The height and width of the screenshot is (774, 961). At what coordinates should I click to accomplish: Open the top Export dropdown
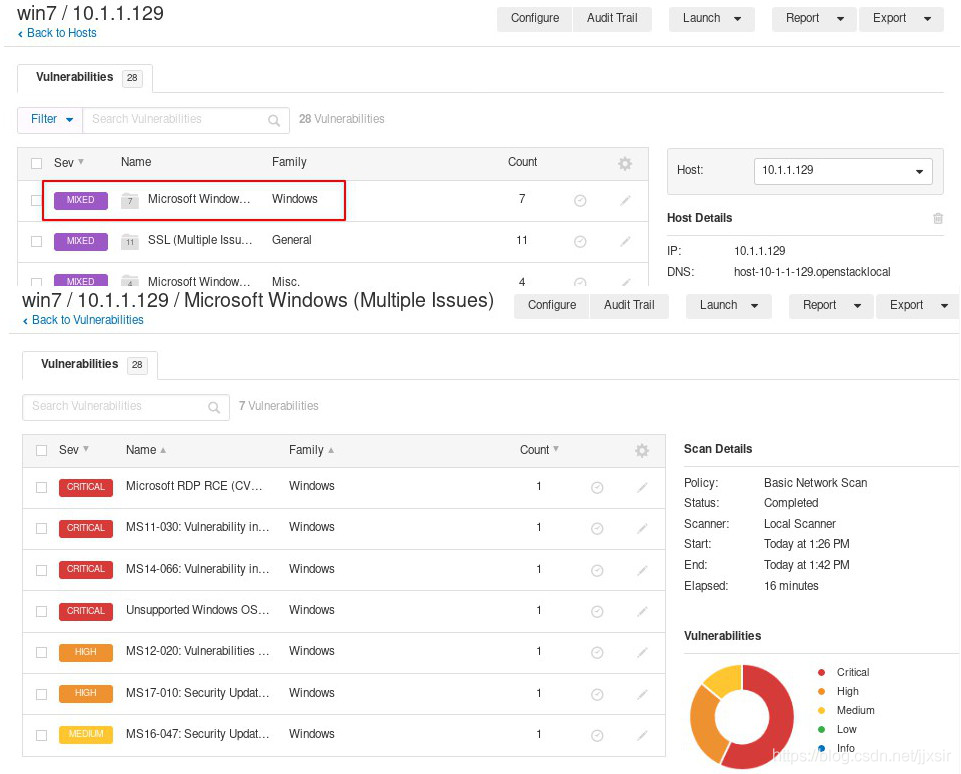point(901,18)
